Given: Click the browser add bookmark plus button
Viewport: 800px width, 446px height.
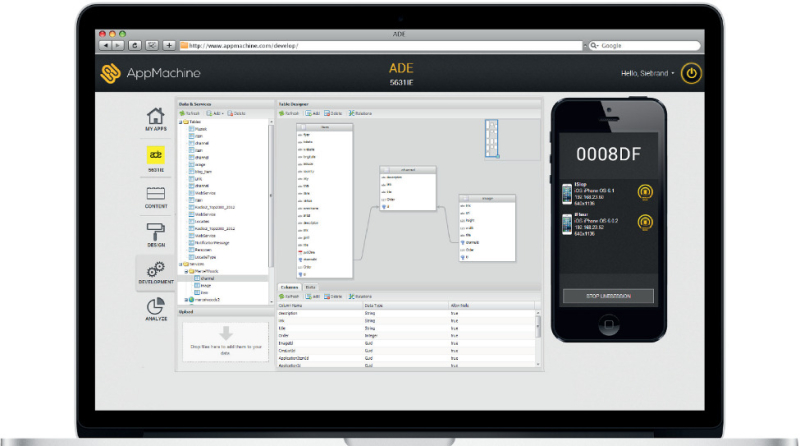Looking at the screenshot, I should [169, 45].
